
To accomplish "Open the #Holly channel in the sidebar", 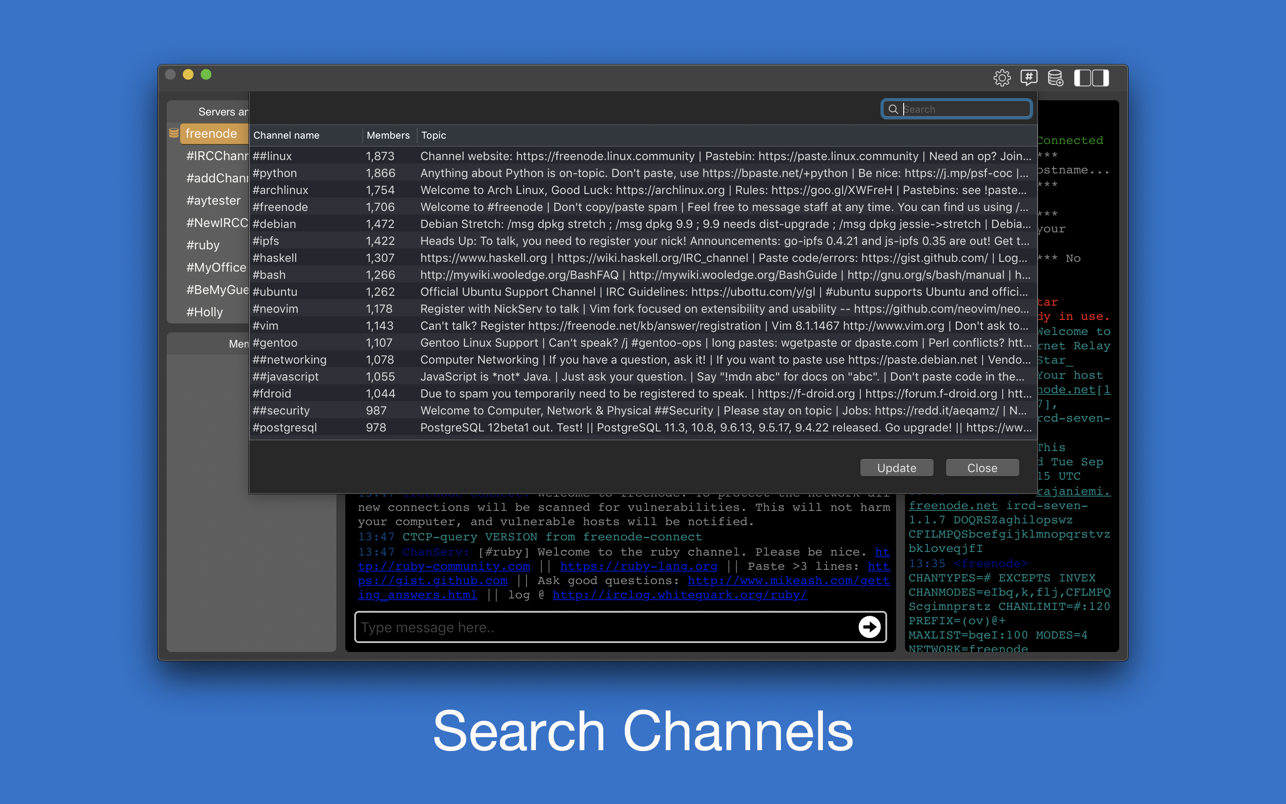I will click(205, 312).
